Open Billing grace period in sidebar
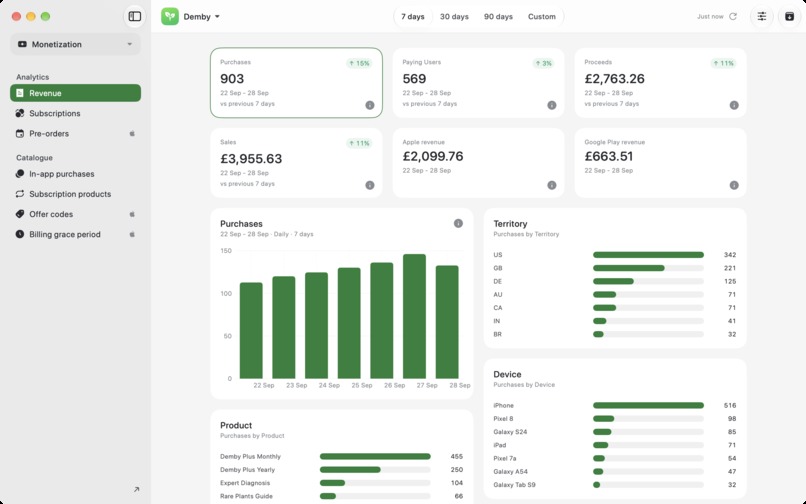Viewport: 806px width, 504px height. point(75,234)
